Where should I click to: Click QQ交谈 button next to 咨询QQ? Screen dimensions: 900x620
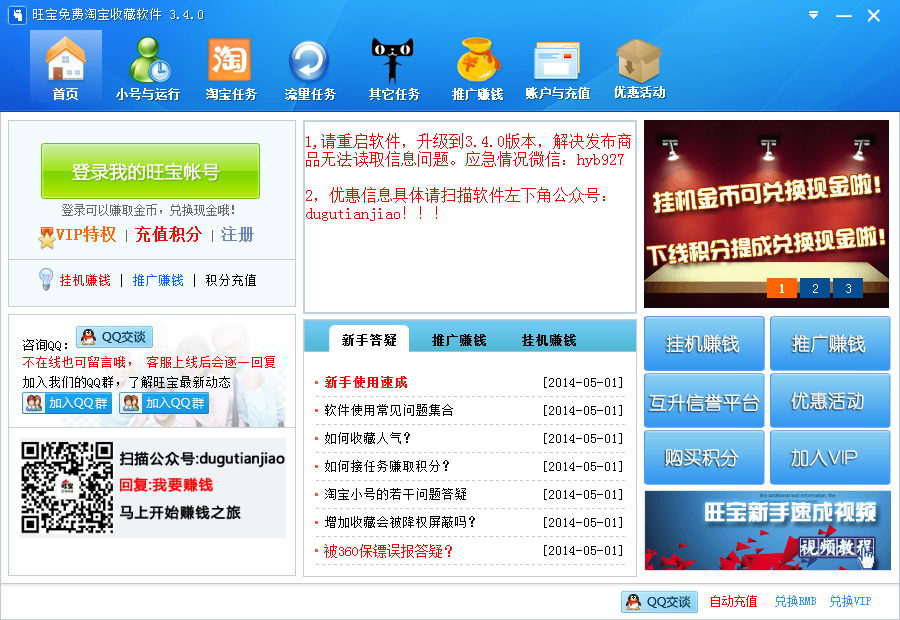pyautogui.click(x=114, y=337)
